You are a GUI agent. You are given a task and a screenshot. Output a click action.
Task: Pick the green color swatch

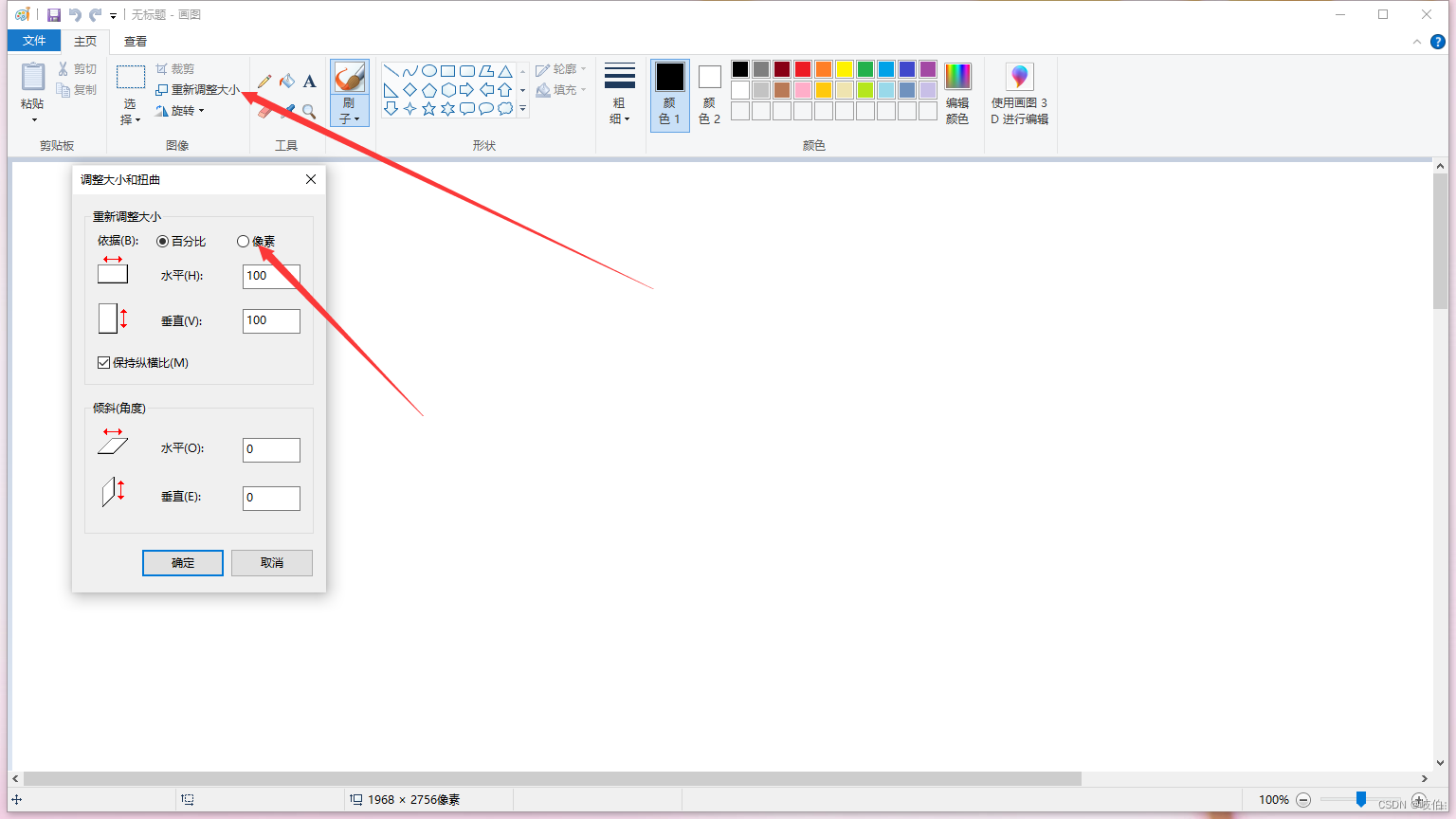point(865,69)
